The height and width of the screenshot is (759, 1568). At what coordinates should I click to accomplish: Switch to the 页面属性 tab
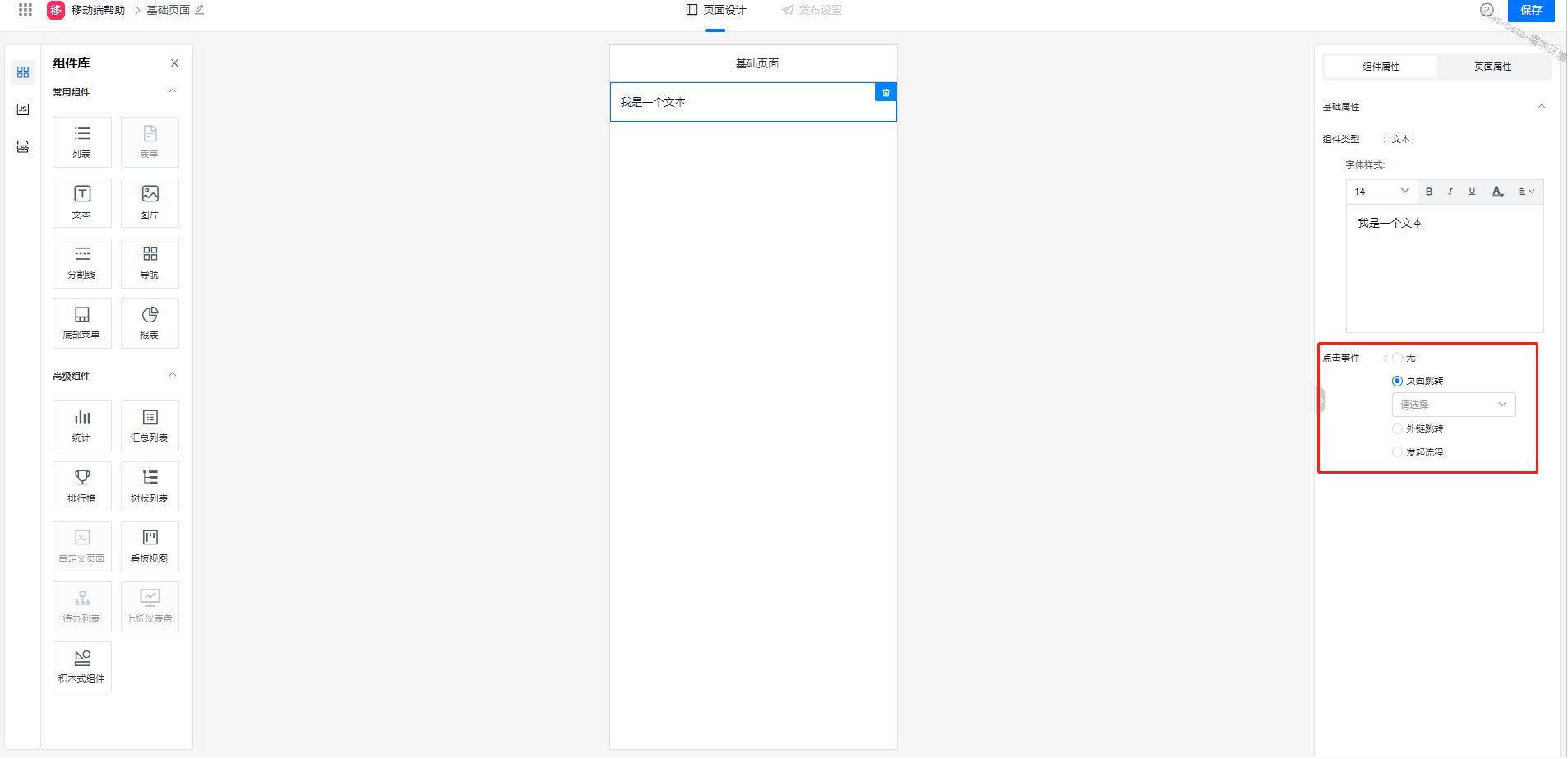(x=1493, y=67)
